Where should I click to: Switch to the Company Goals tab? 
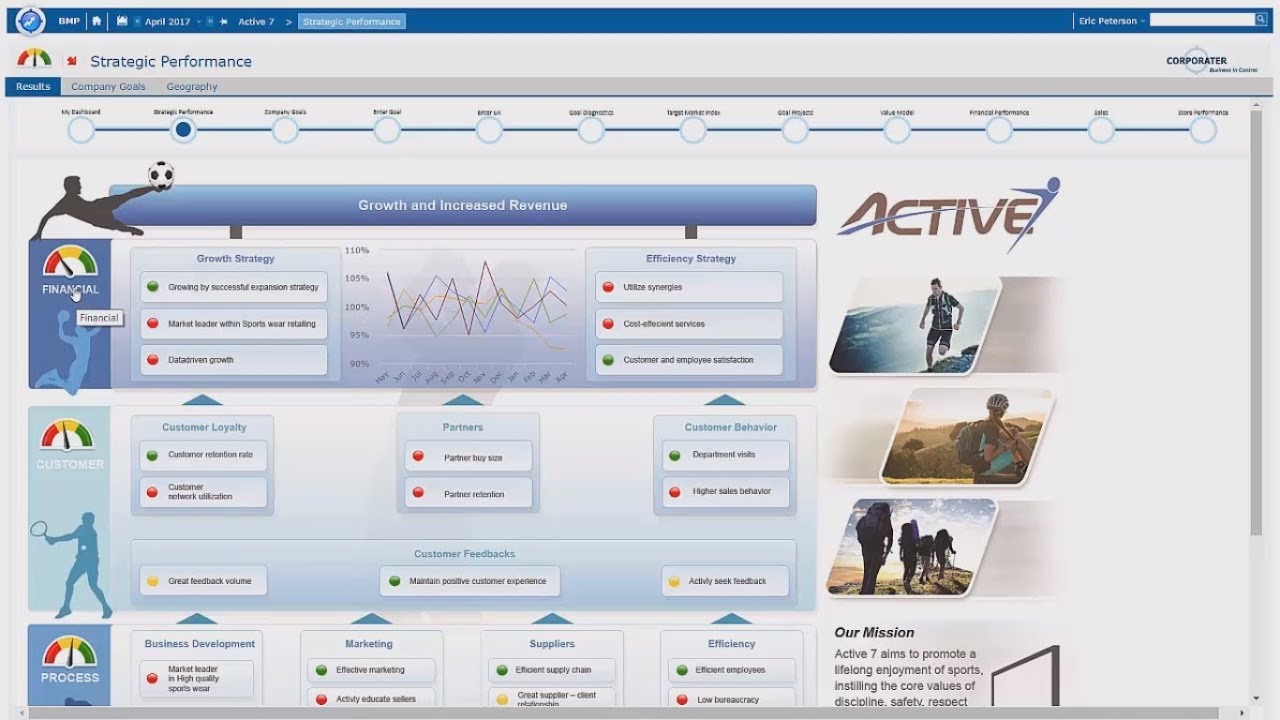[108, 87]
